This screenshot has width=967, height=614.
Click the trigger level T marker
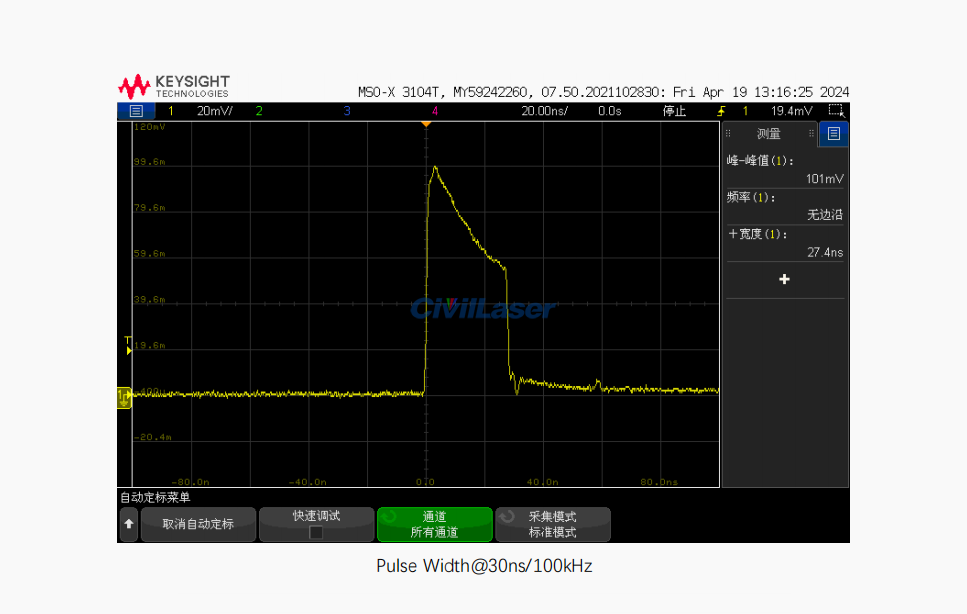click(x=128, y=345)
